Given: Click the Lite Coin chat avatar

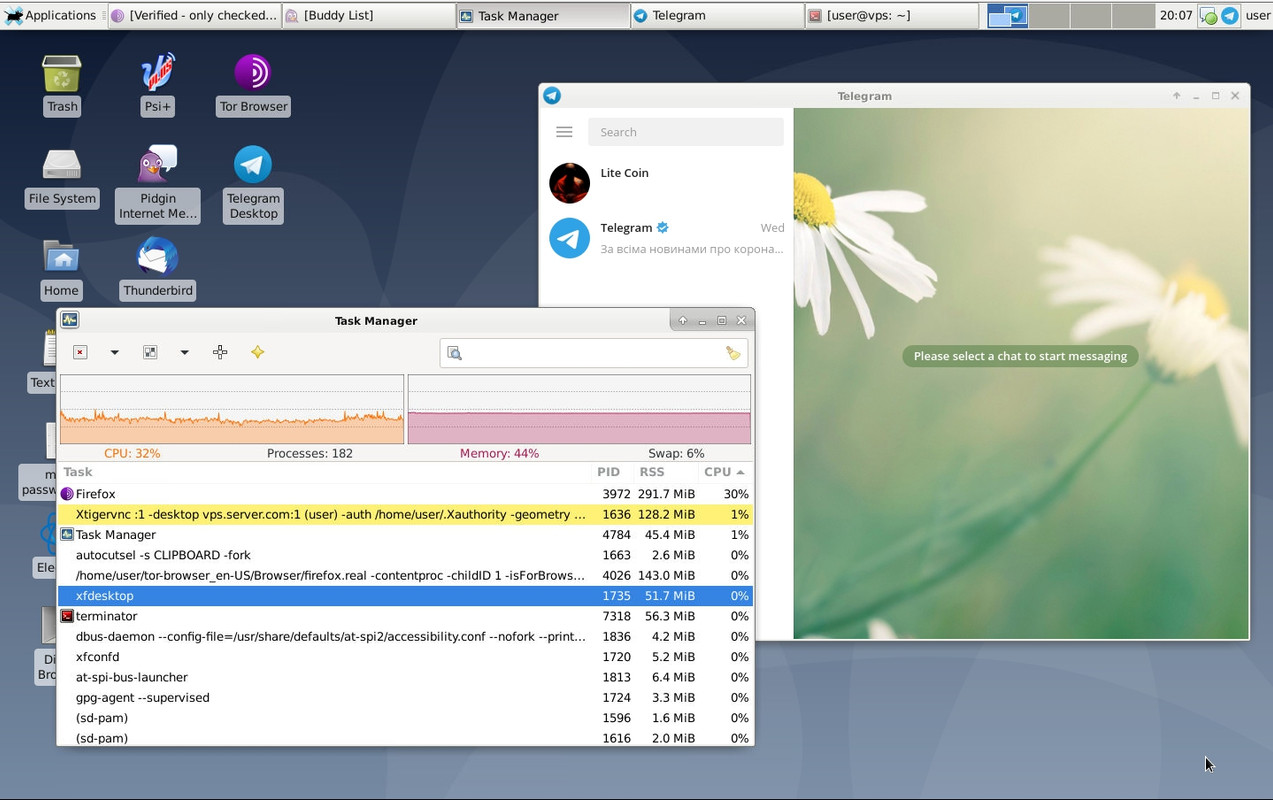Looking at the screenshot, I should (570, 183).
